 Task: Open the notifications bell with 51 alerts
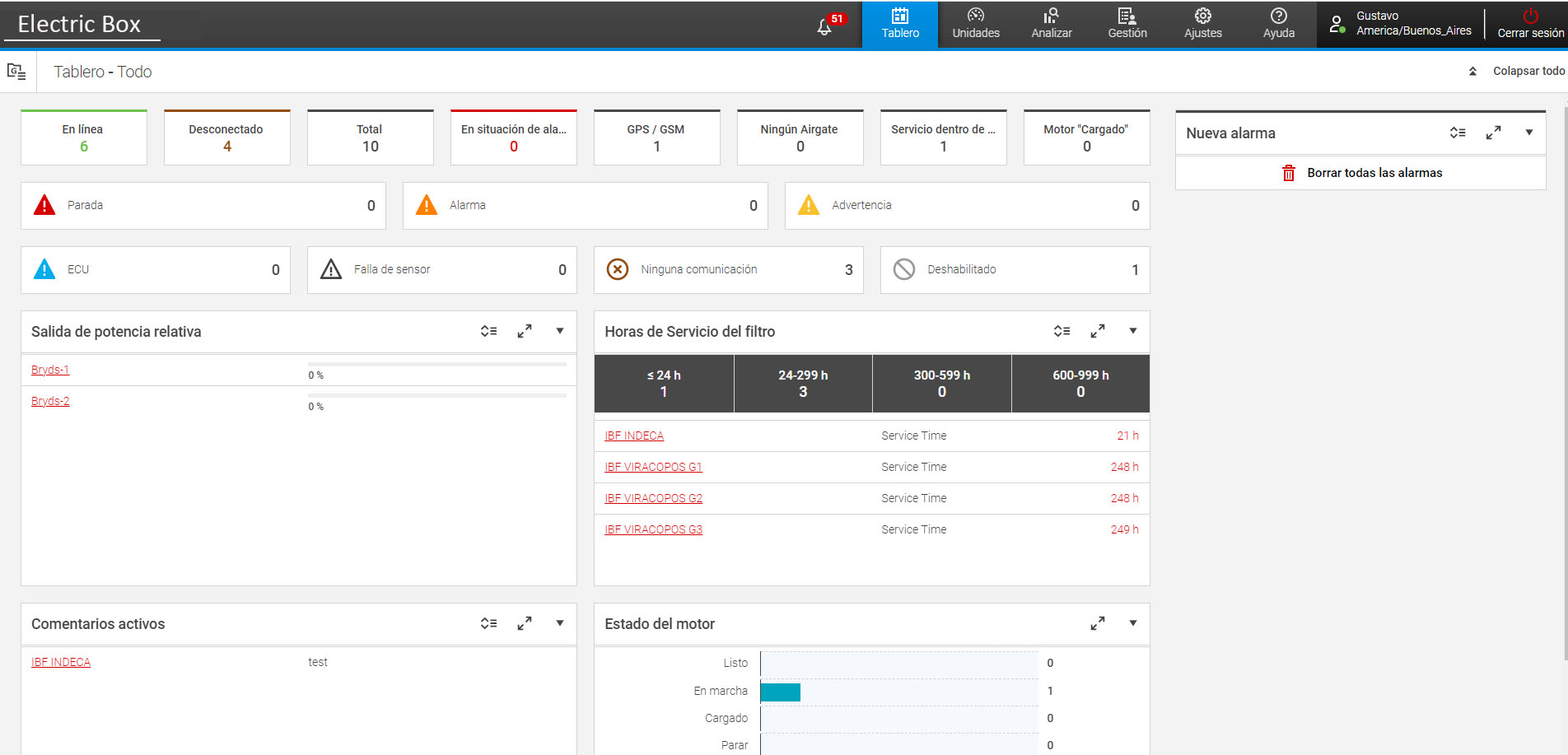tap(825, 26)
